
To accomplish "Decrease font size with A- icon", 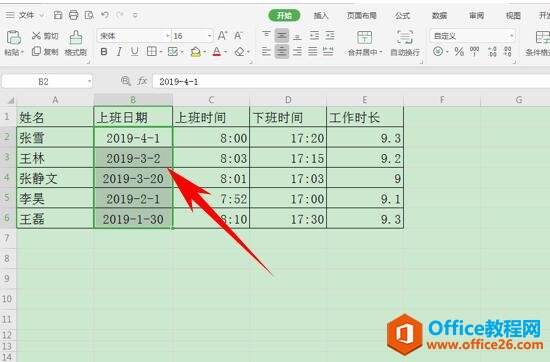I will pos(239,35).
